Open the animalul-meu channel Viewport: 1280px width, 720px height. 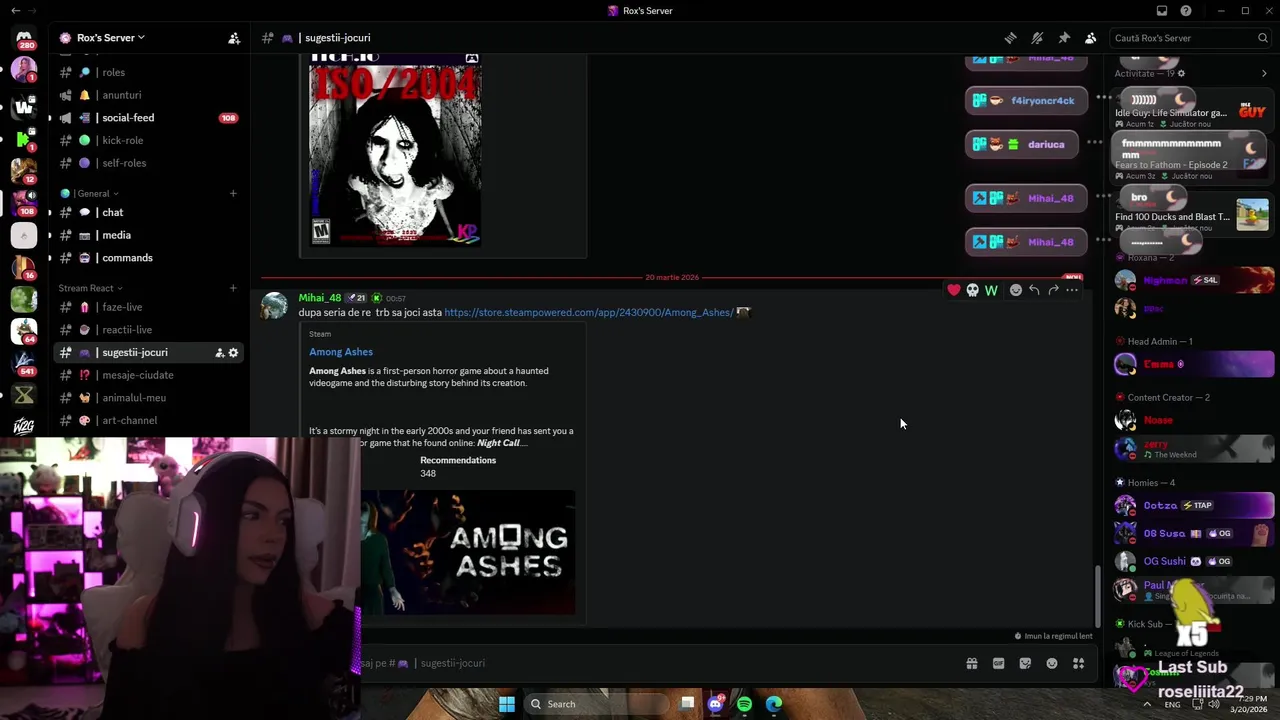148,398
